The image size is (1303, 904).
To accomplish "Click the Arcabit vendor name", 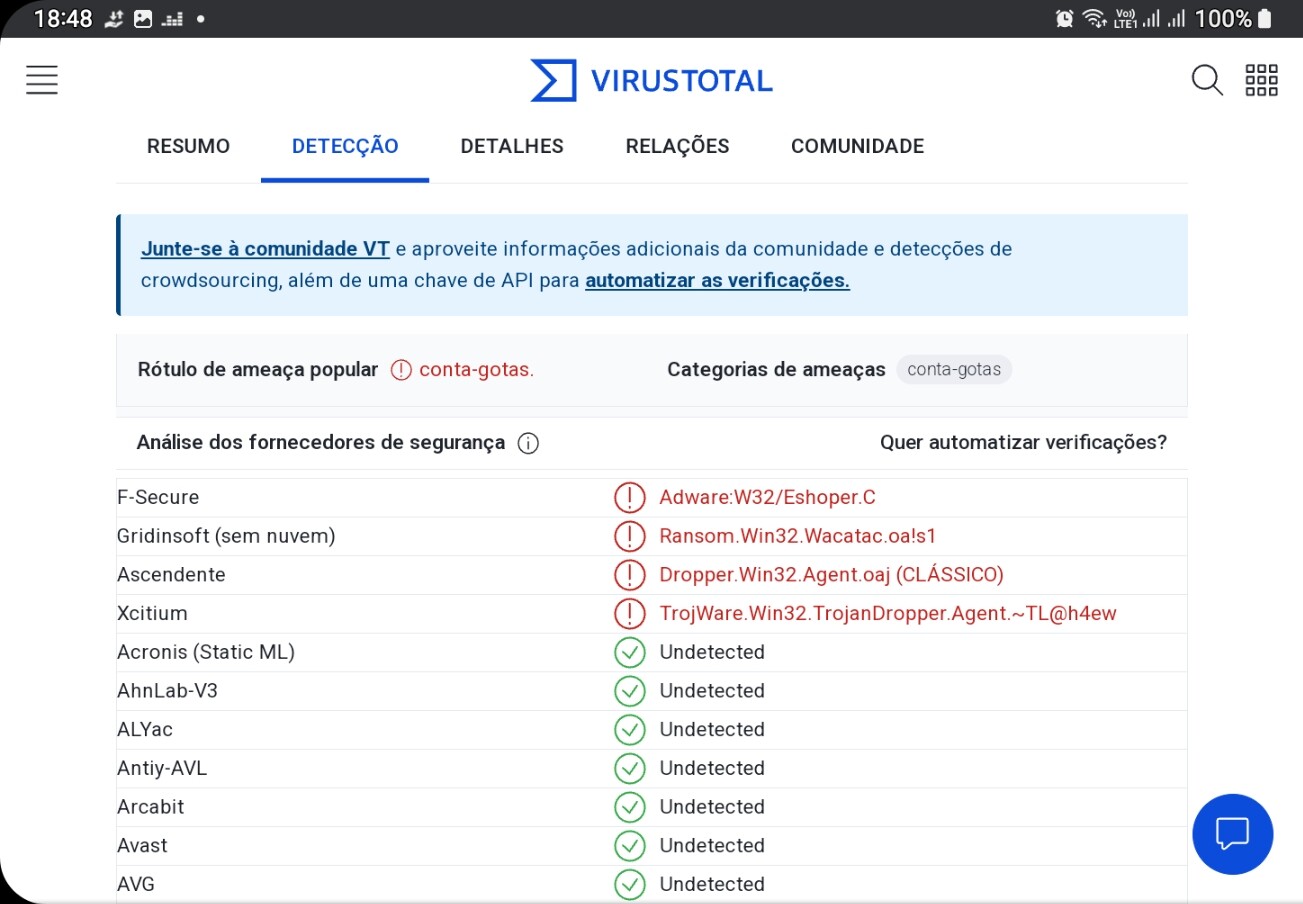I will [151, 807].
